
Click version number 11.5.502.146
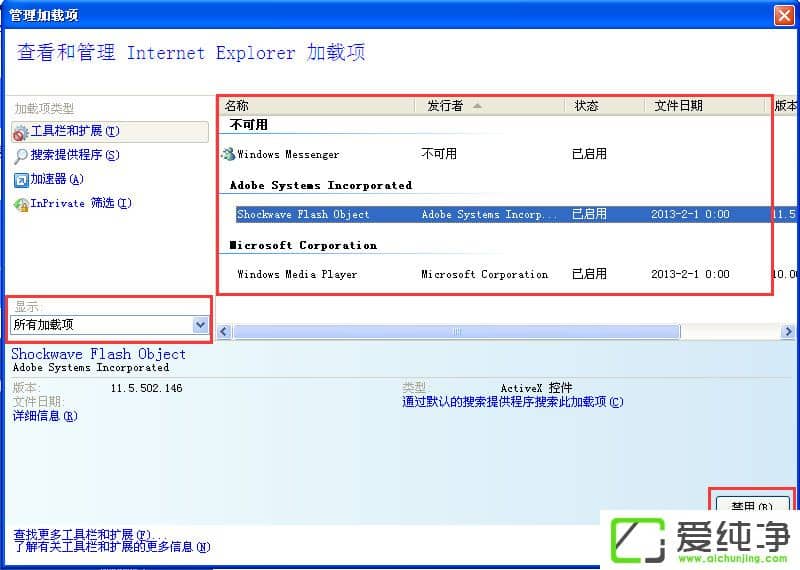(146, 388)
